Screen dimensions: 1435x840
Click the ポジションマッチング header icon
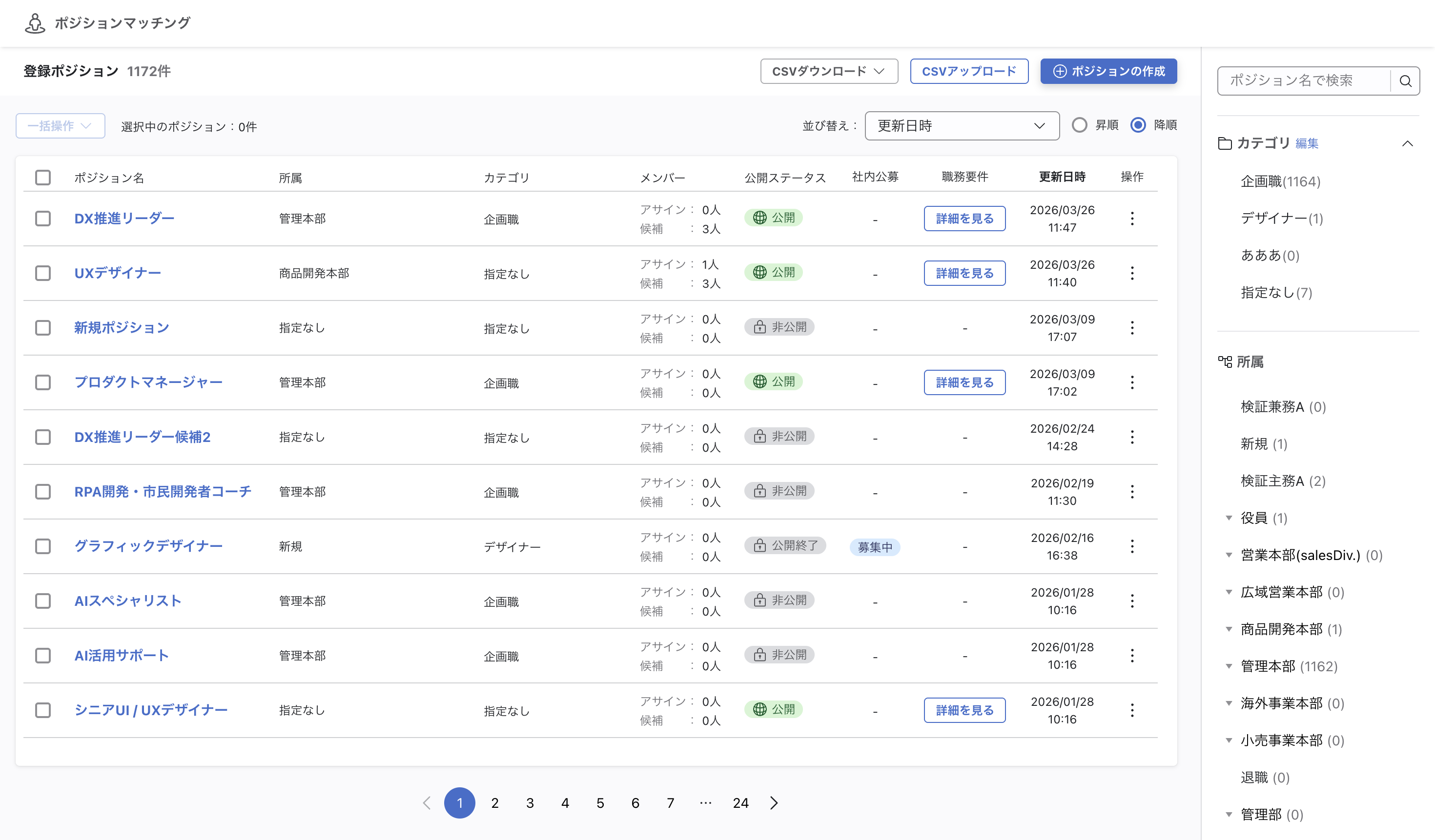35,23
